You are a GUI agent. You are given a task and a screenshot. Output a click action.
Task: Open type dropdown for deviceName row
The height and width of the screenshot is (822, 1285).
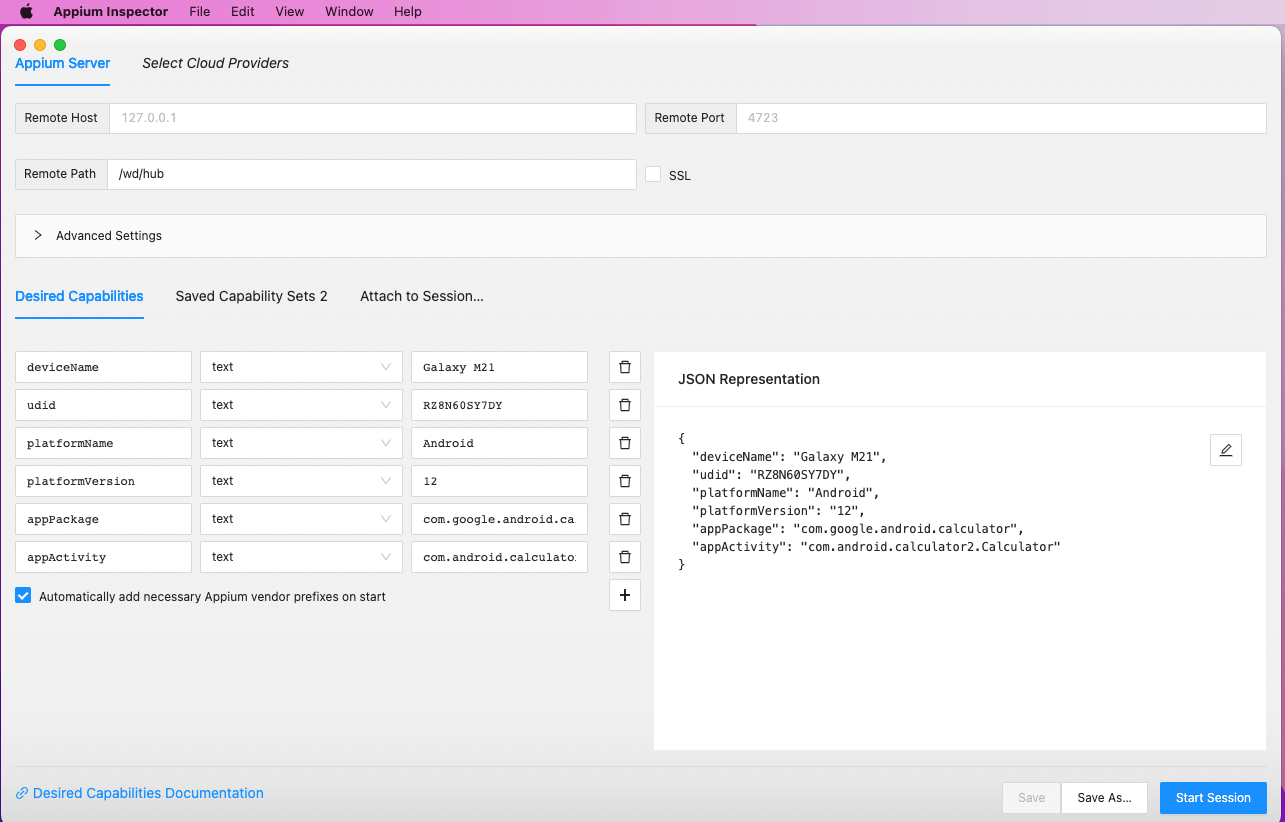[x=301, y=367]
